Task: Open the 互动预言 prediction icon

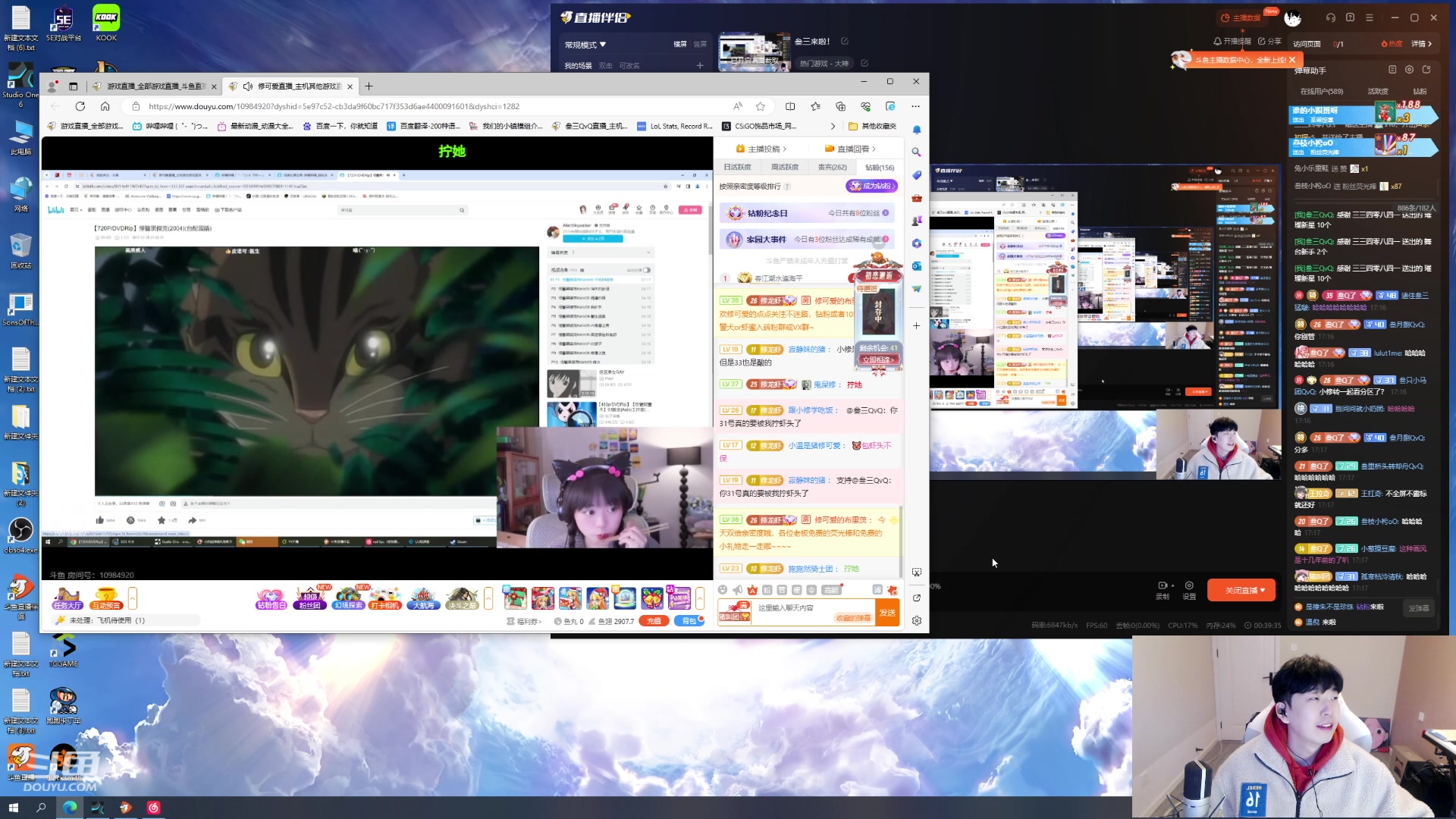Action: tap(105, 598)
